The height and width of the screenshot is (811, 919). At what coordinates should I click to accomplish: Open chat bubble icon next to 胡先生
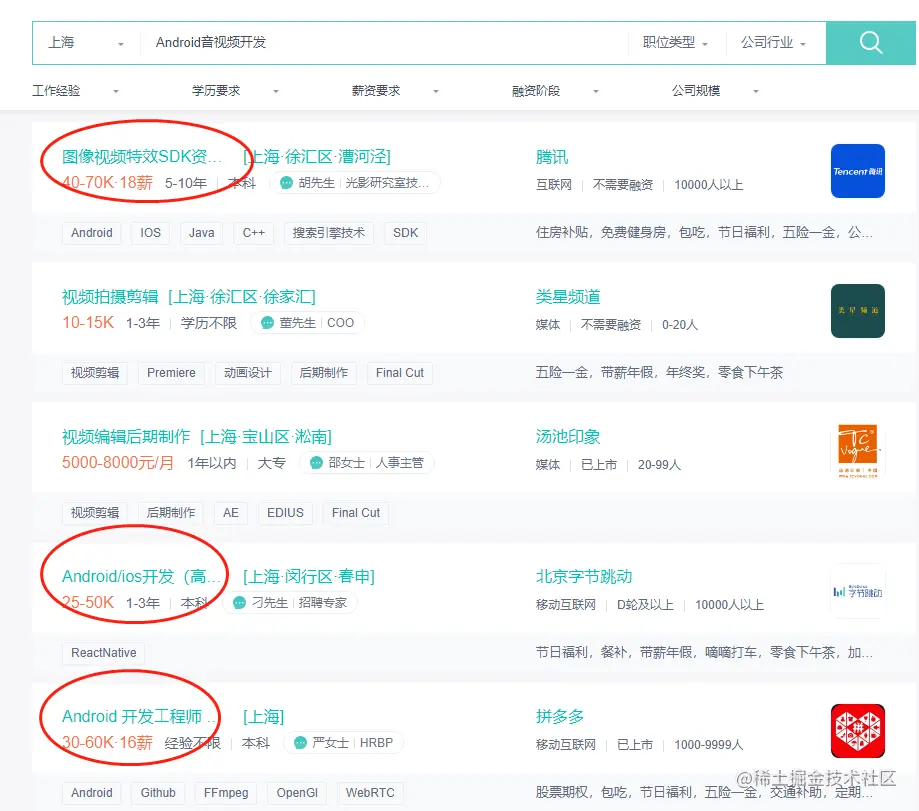click(288, 183)
